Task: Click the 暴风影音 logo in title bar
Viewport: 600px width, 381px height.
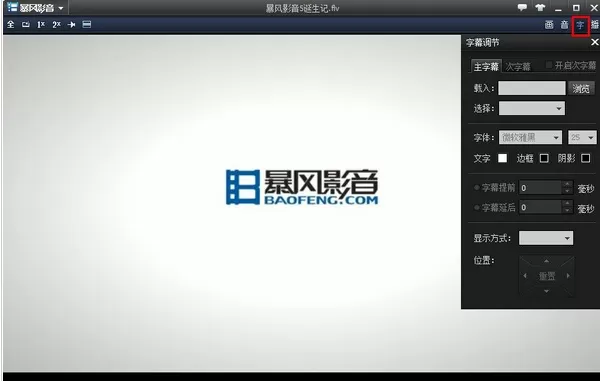Action: [31, 8]
